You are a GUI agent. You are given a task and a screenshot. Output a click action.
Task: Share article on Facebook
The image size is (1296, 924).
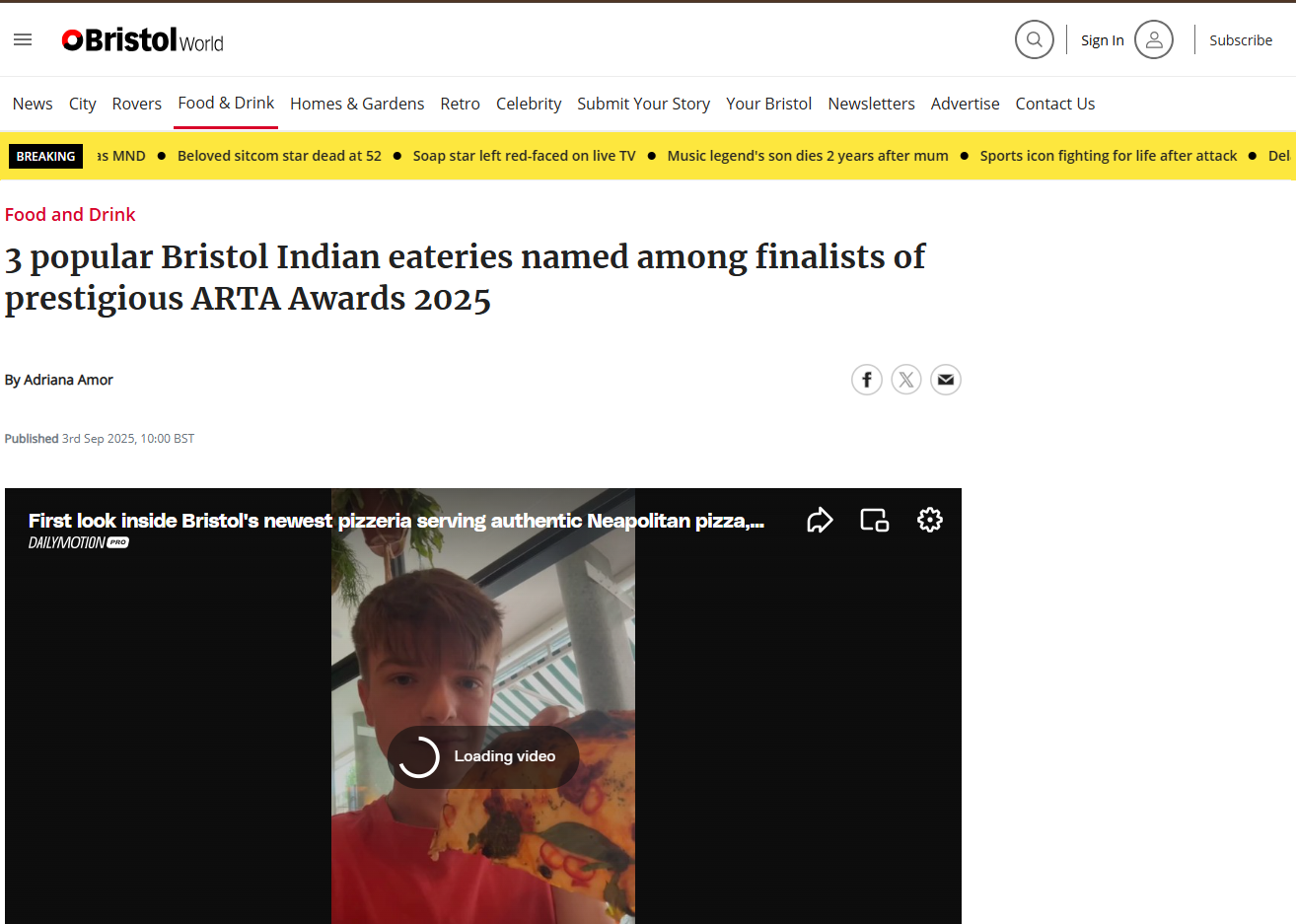pos(866,380)
